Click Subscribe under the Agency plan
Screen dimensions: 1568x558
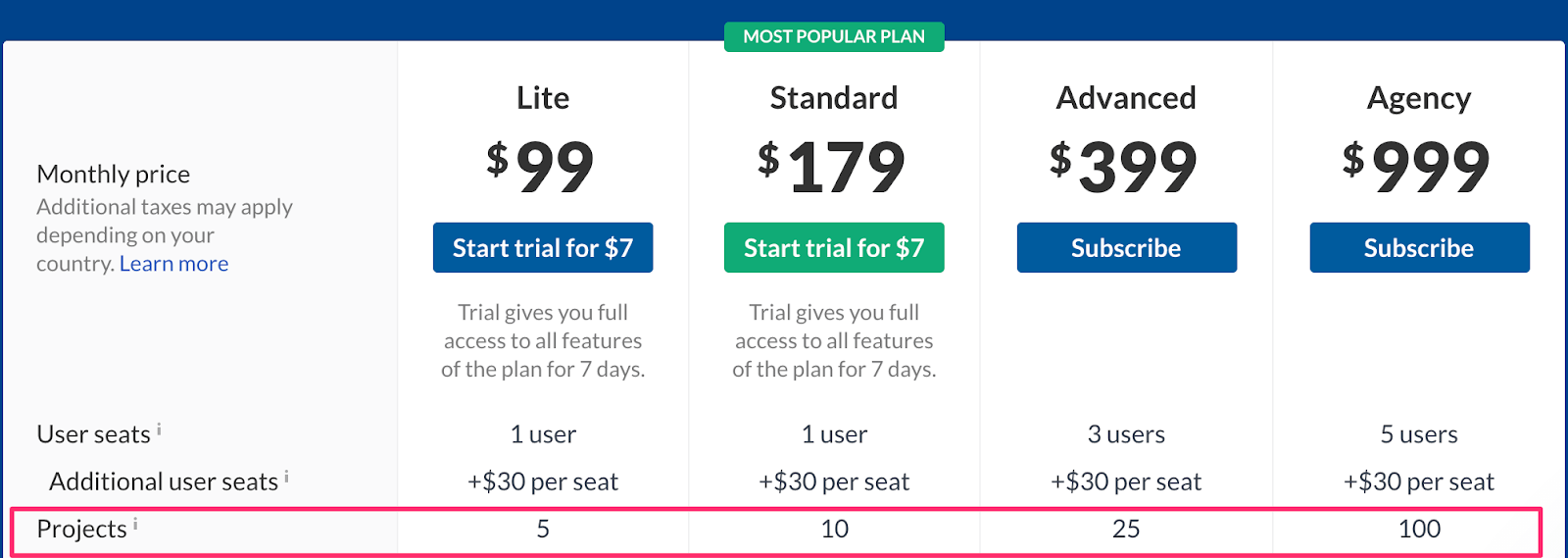click(1419, 248)
